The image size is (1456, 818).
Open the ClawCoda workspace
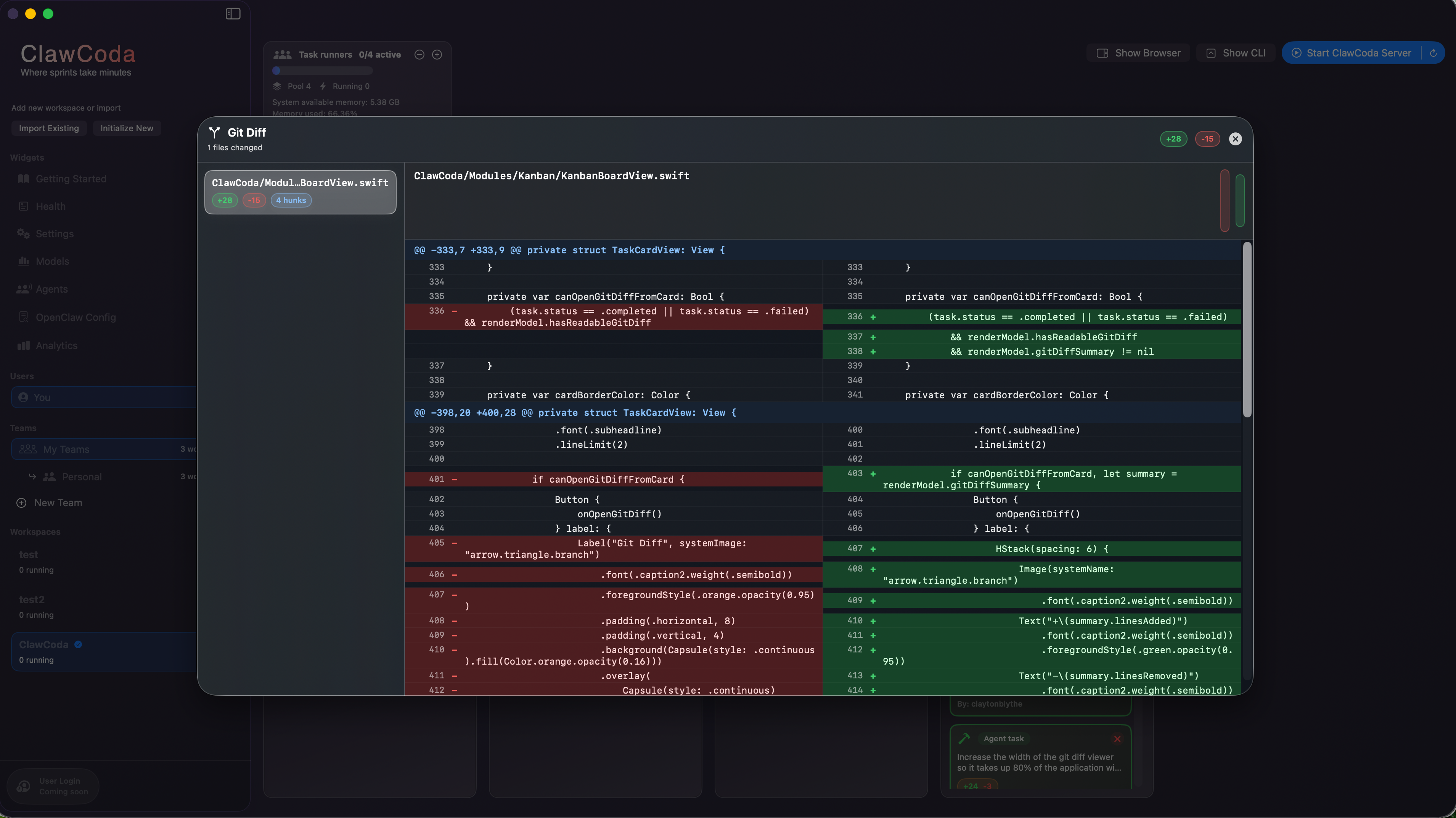click(104, 652)
